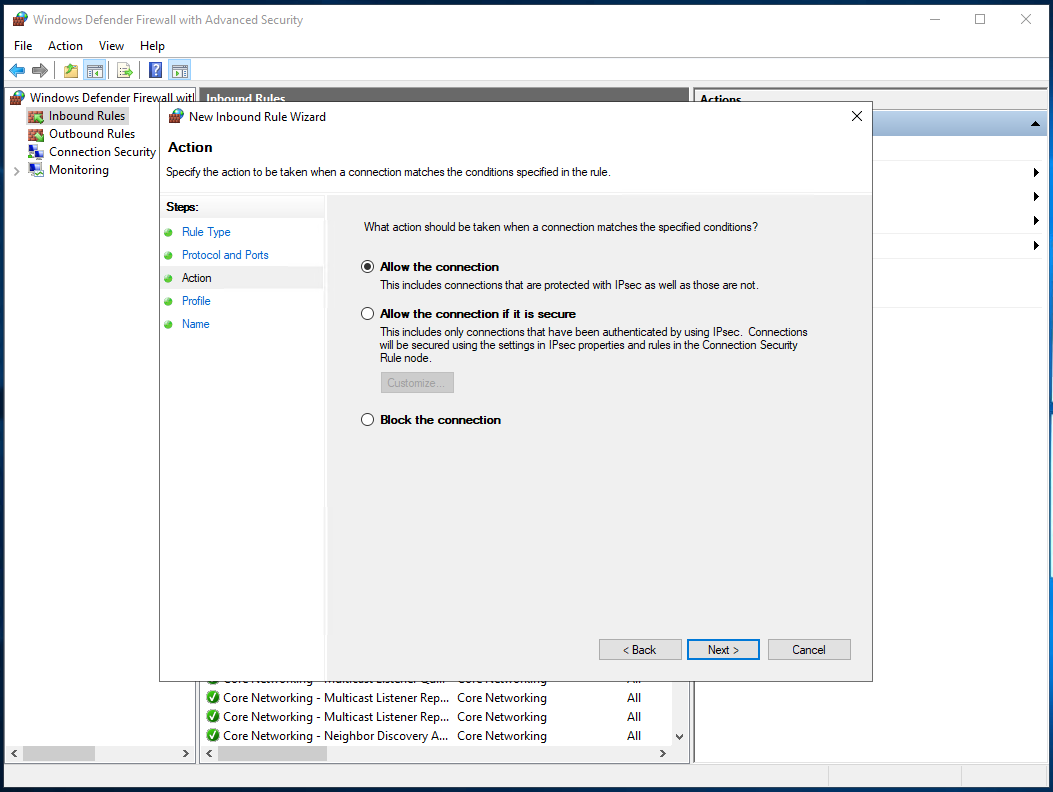Close the New Inbound Rule Wizard dialog
Image resolution: width=1053 pixels, height=792 pixels.
[x=857, y=116]
